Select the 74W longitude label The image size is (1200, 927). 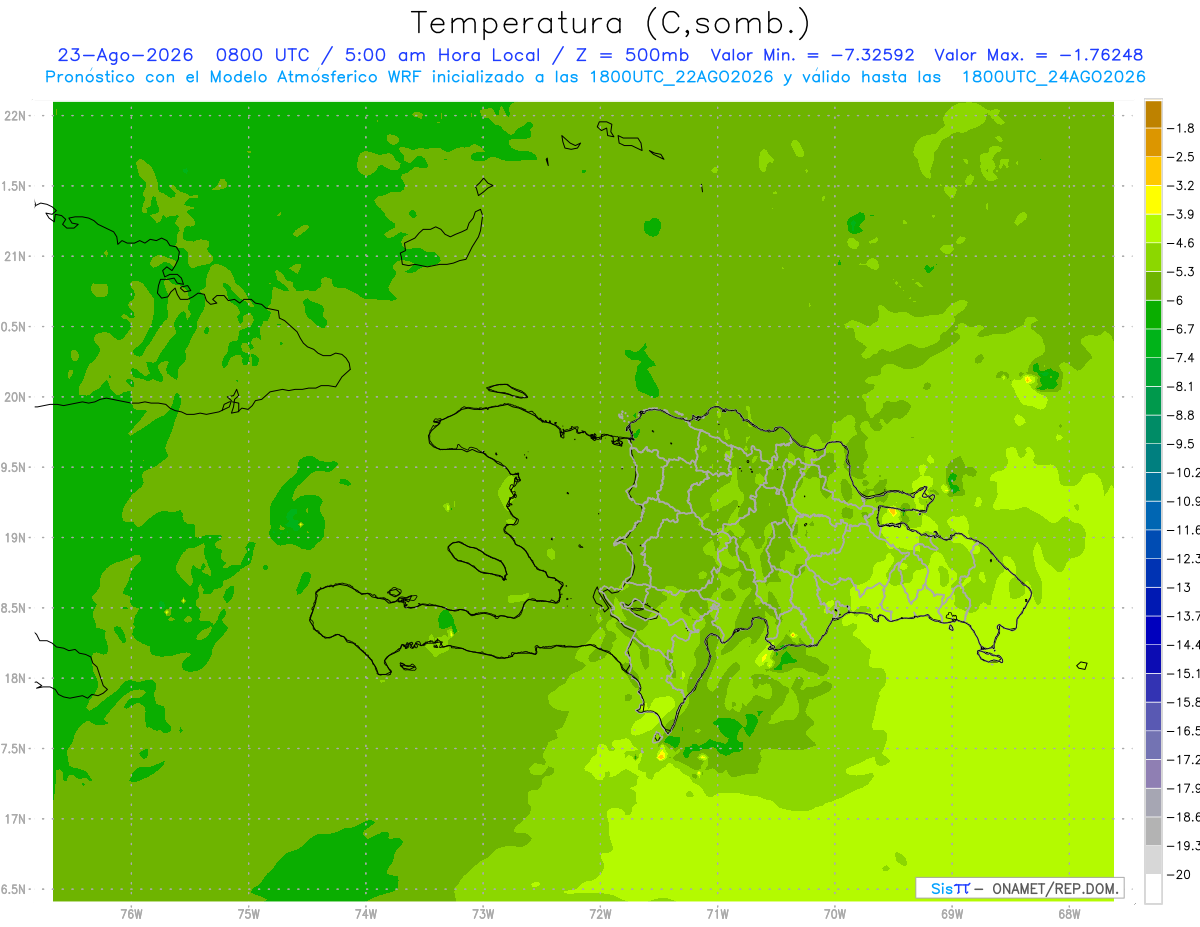366,914
